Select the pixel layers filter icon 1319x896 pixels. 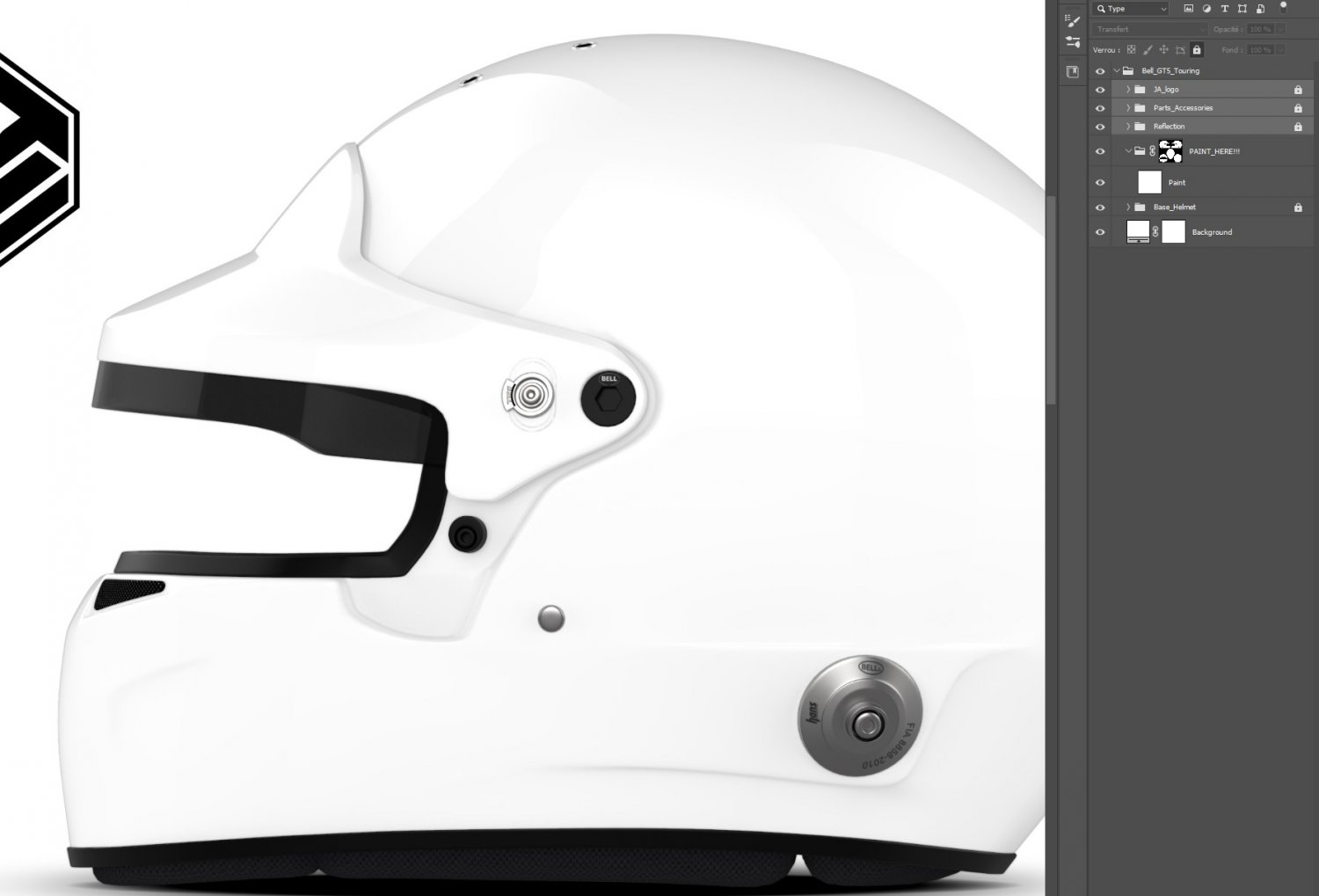[1188, 8]
